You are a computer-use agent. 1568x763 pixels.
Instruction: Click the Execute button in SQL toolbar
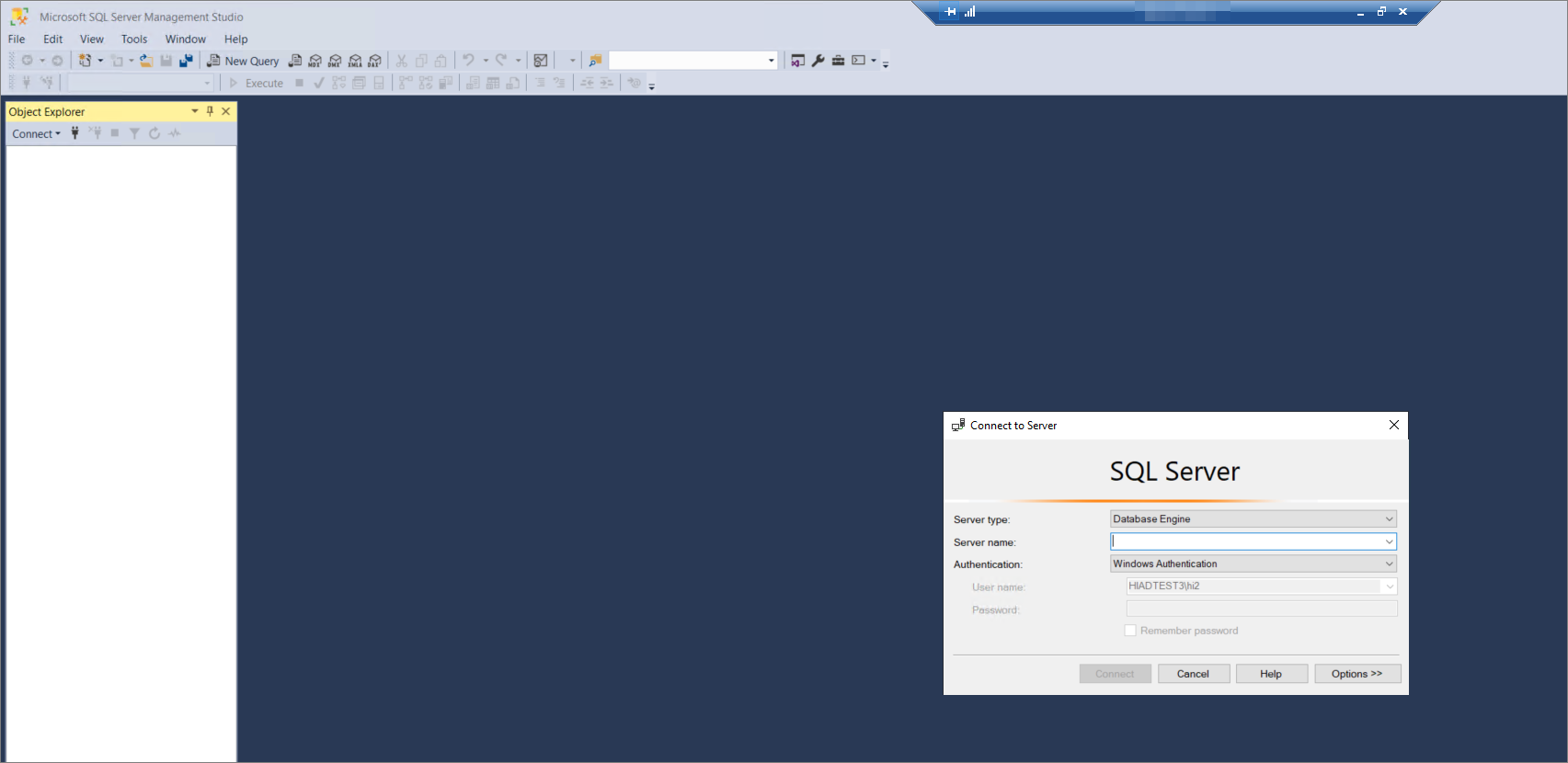click(256, 83)
